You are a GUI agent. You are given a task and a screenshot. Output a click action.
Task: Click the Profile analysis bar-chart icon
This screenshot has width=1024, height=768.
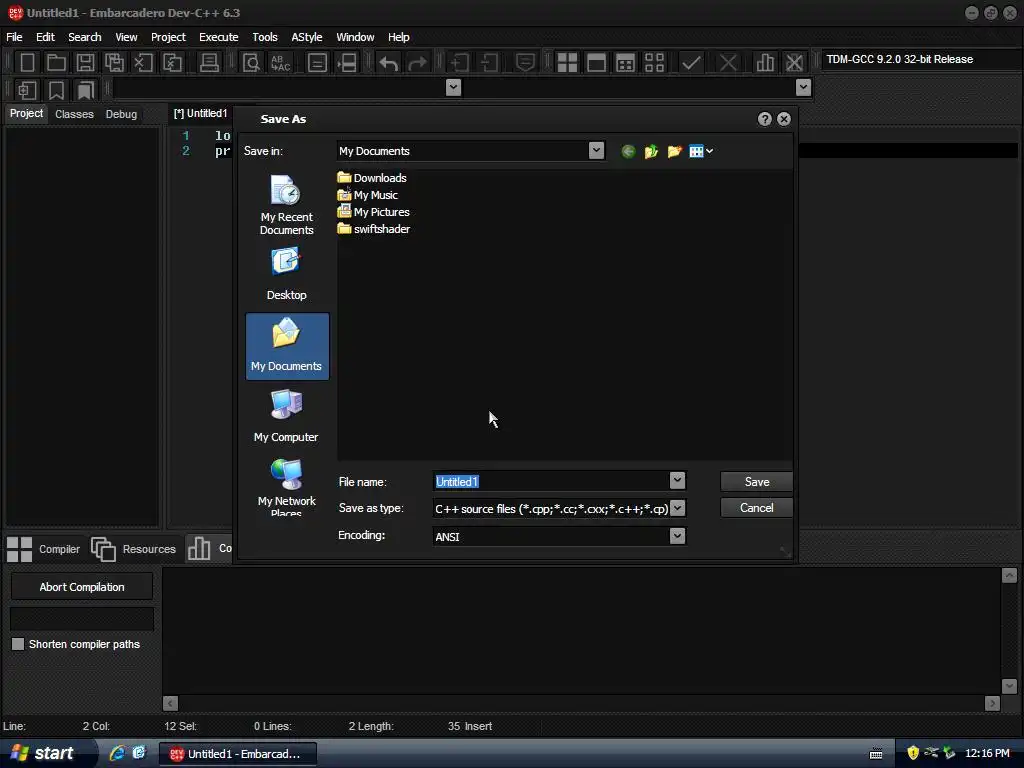pyautogui.click(x=765, y=63)
